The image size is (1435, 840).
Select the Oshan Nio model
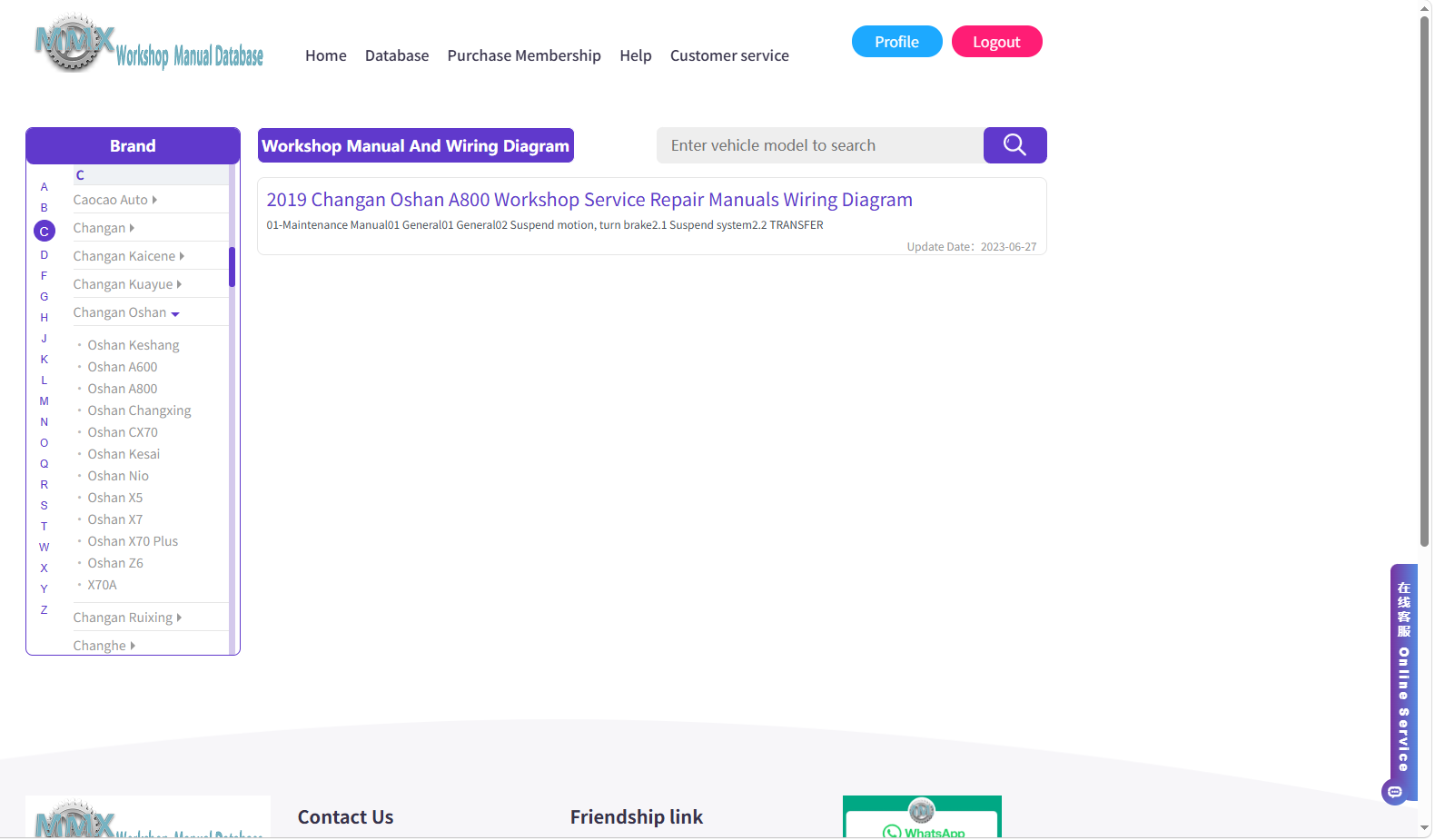[118, 476]
